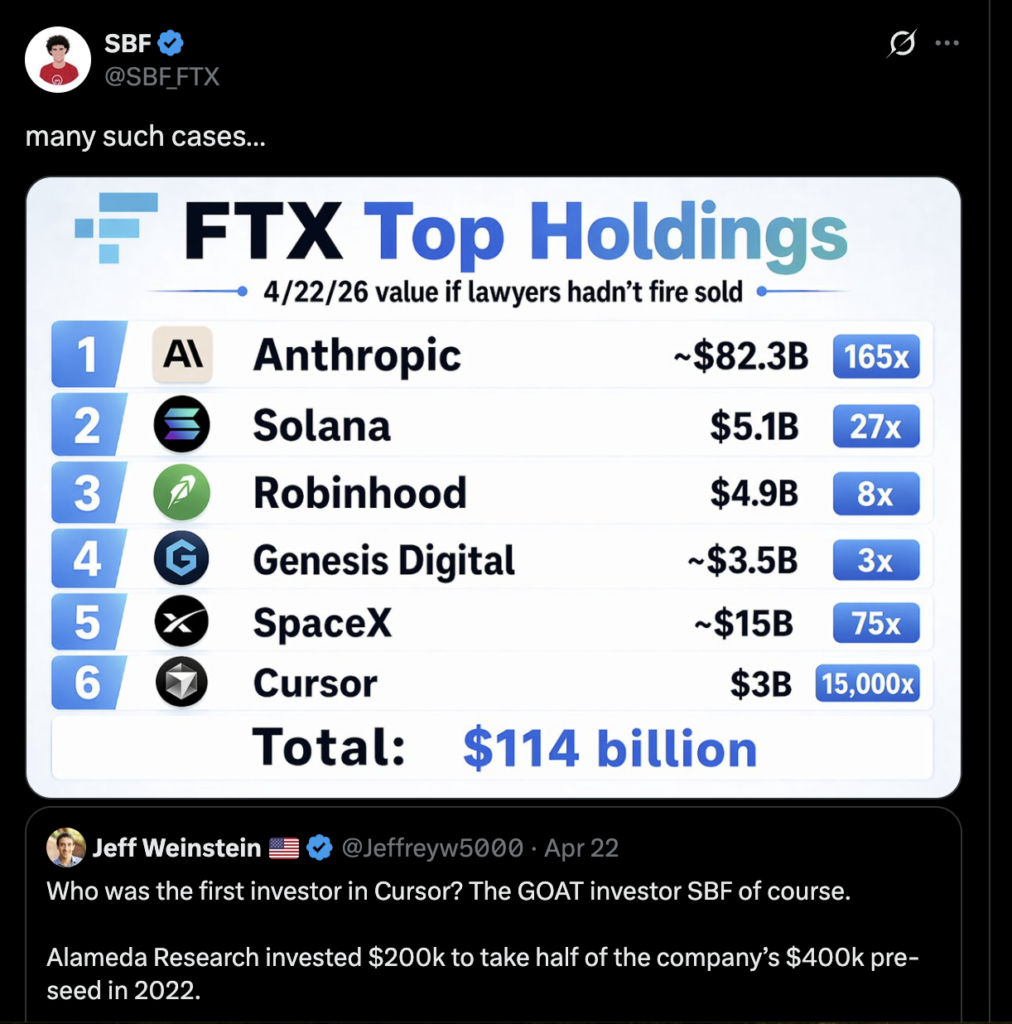
Task: Click the Cursor cube logo
Action: click(182, 684)
